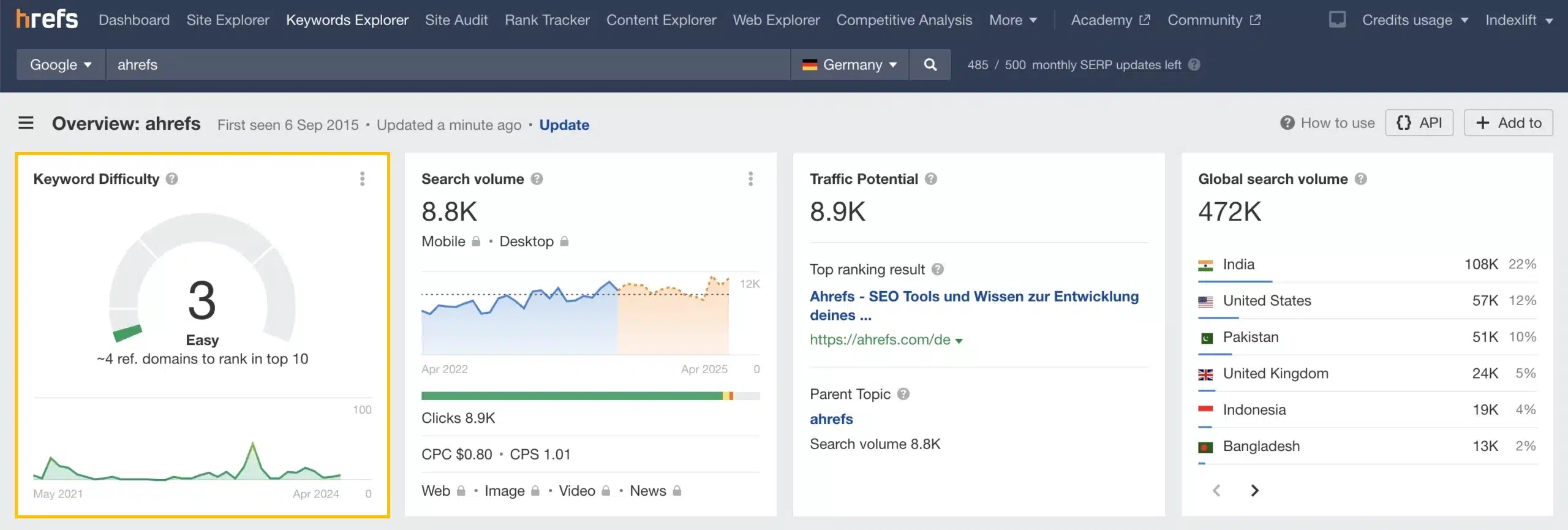The width and height of the screenshot is (1568, 530).
Task: Click help icon next to SERP updates left
Action: (x=1194, y=64)
